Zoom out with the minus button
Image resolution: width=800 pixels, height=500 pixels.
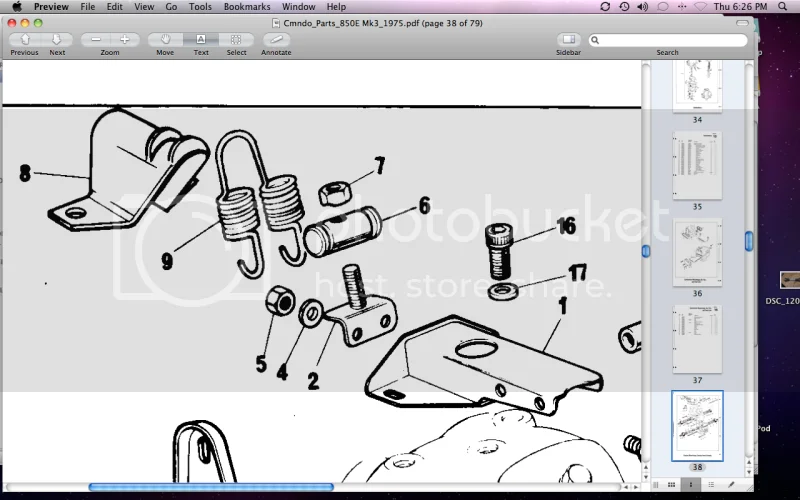pos(97,40)
